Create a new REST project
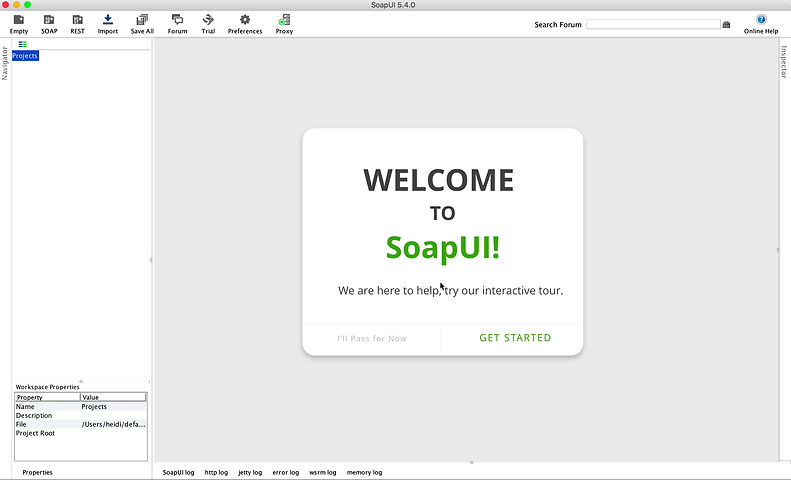This screenshot has width=791, height=480. tap(77, 24)
